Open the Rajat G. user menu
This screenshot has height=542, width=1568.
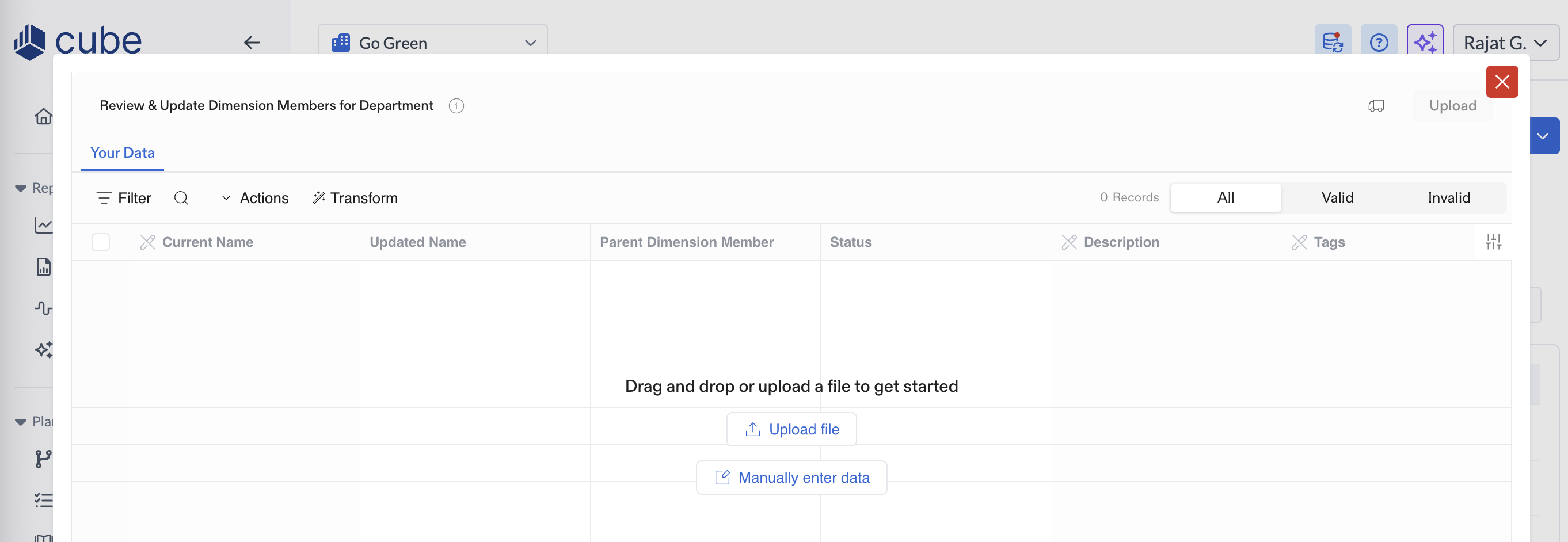pos(1505,43)
